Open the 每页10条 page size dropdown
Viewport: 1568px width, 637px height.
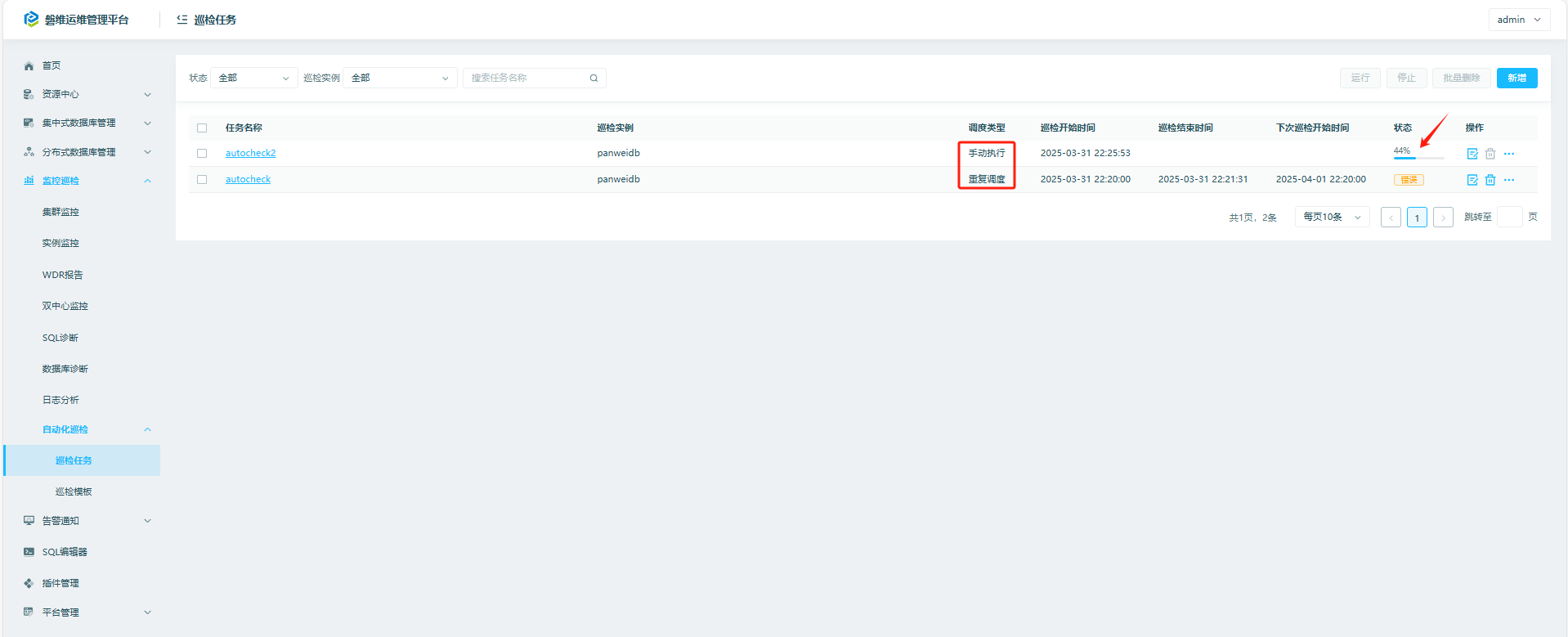coord(1332,217)
